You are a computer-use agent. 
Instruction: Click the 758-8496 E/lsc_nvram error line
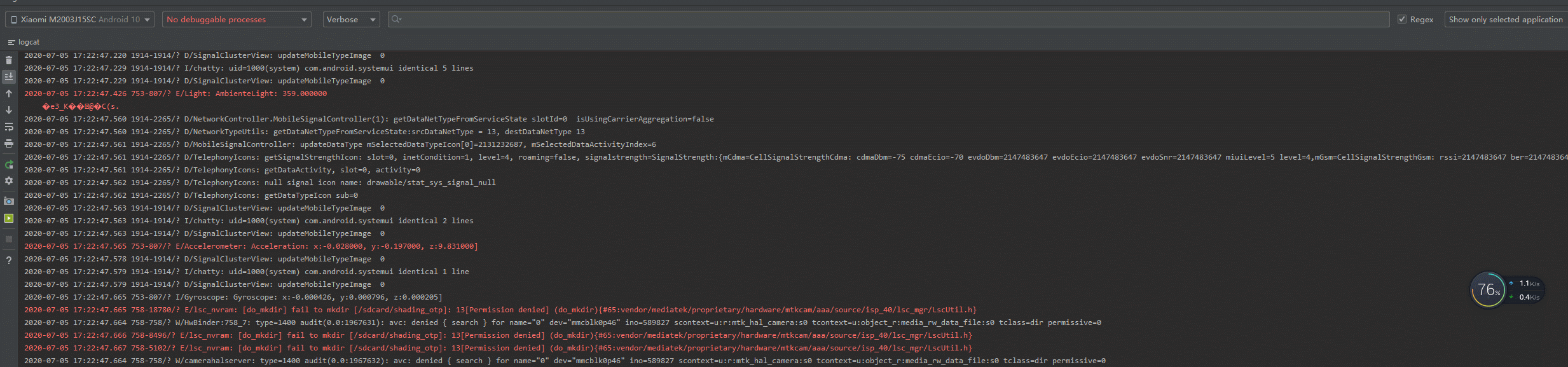coord(499,335)
